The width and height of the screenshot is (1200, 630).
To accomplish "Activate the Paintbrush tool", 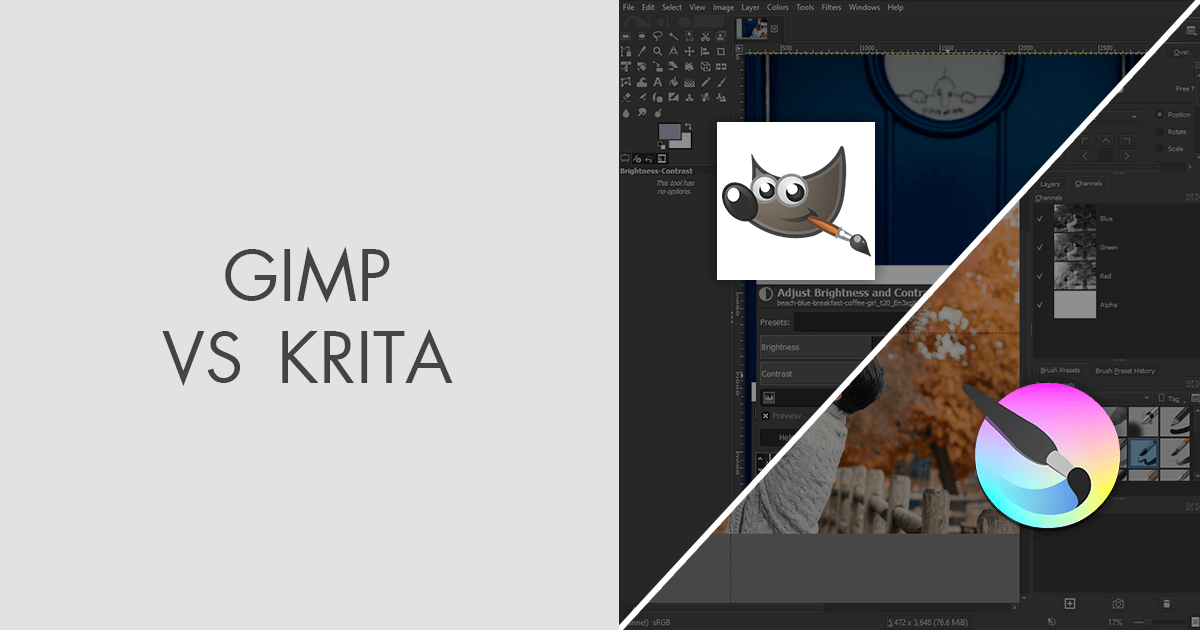I will tap(721, 82).
